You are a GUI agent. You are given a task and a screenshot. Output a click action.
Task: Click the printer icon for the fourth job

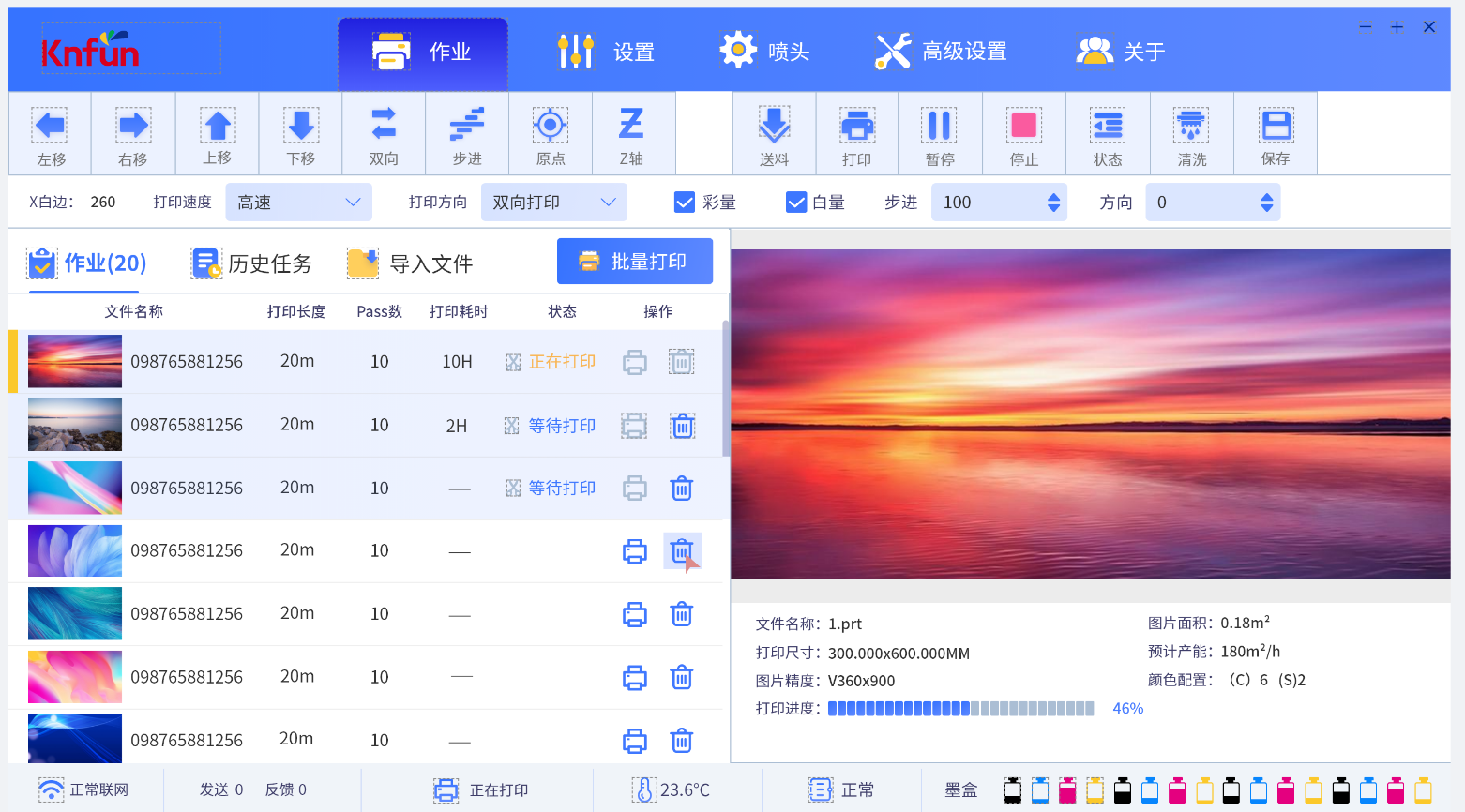635,551
